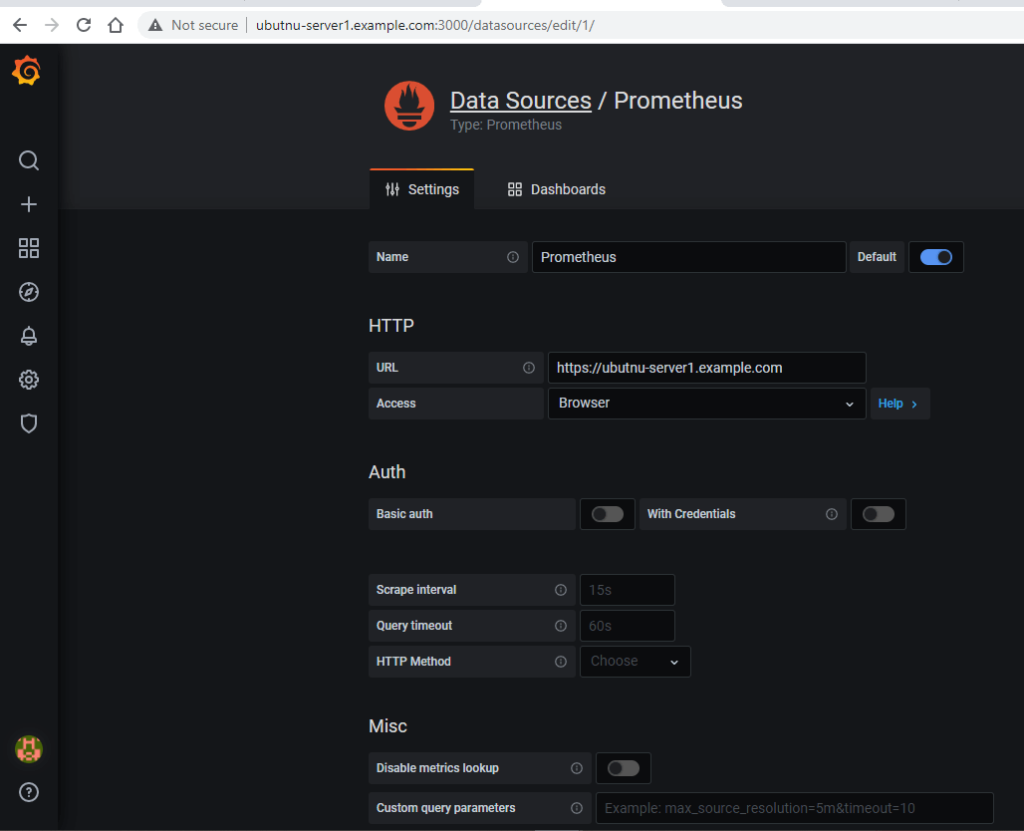The width and height of the screenshot is (1024, 831).
Task: Click info icon next to With Credentials
Action: [831, 514]
